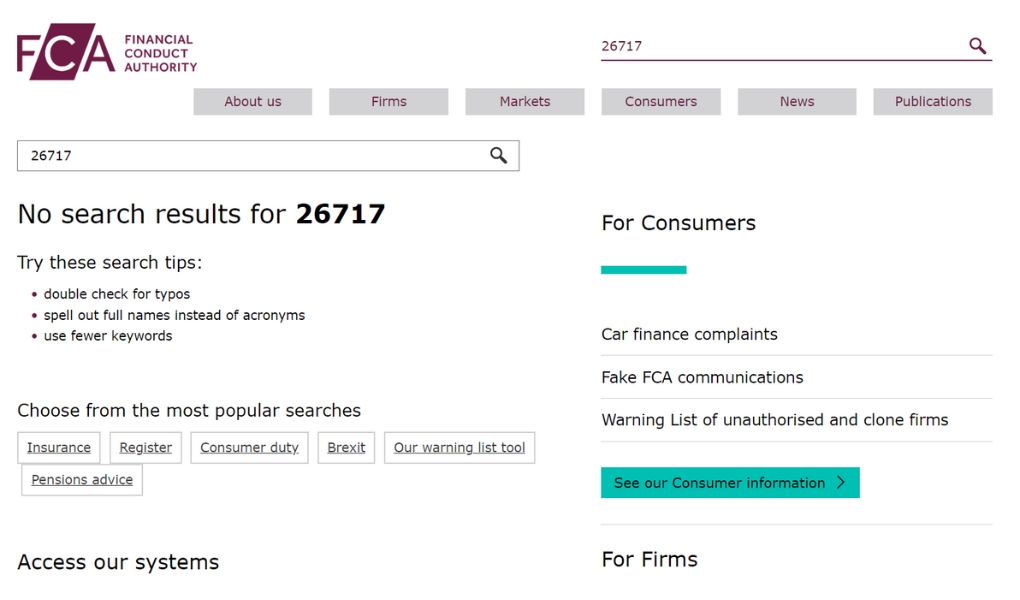Image resolution: width=1020 pixels, height=600 pixels.
Task: Select the Pensions advice popular search
Action: point(82,480)
